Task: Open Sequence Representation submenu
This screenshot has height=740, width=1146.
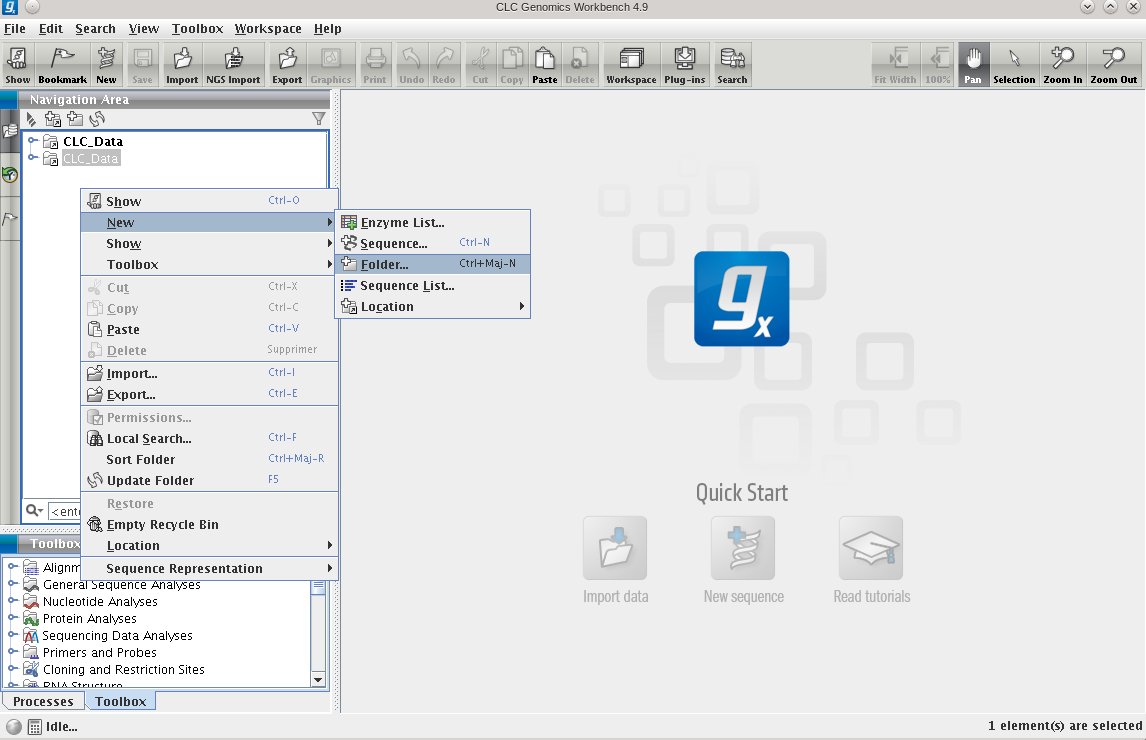Action: (x=209, y=568)
